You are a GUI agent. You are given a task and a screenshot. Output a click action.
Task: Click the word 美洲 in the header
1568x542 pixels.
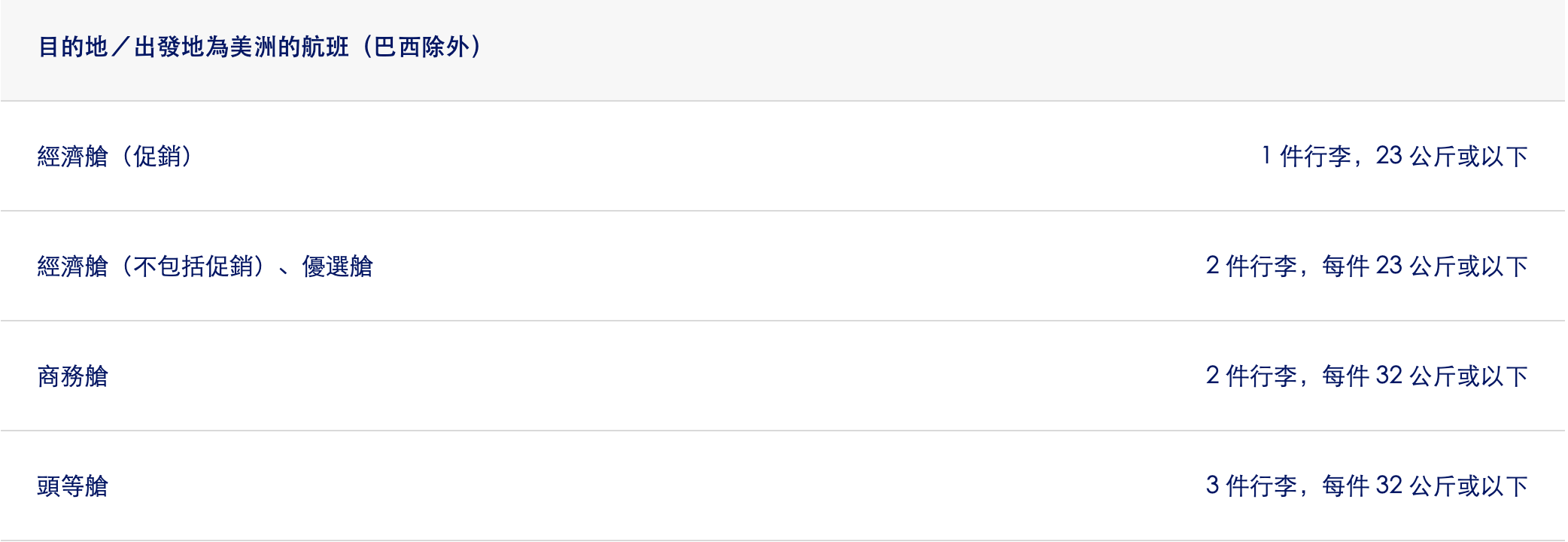pos(254,47)
